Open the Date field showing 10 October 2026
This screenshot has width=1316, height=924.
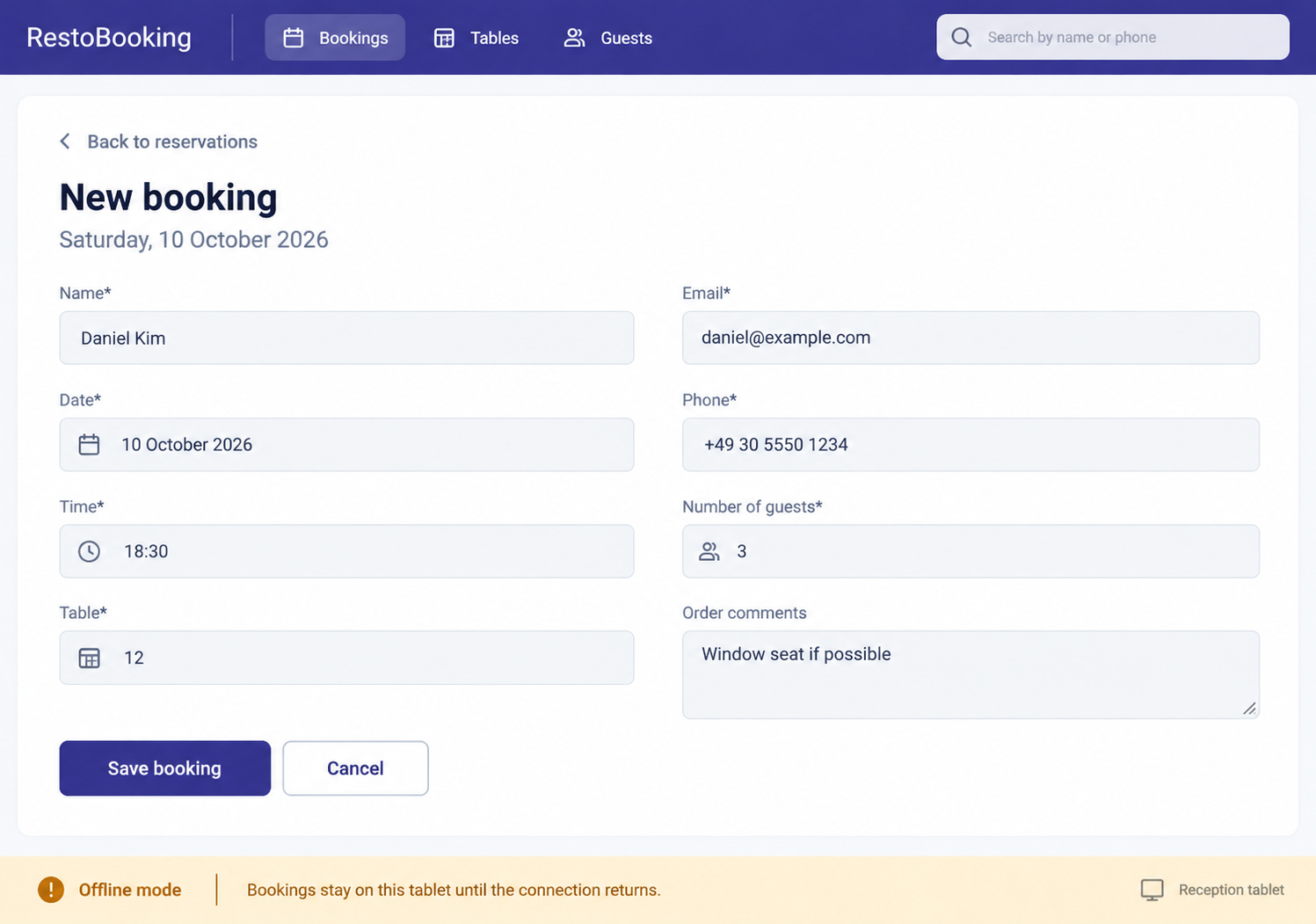[x=346, y=445]
